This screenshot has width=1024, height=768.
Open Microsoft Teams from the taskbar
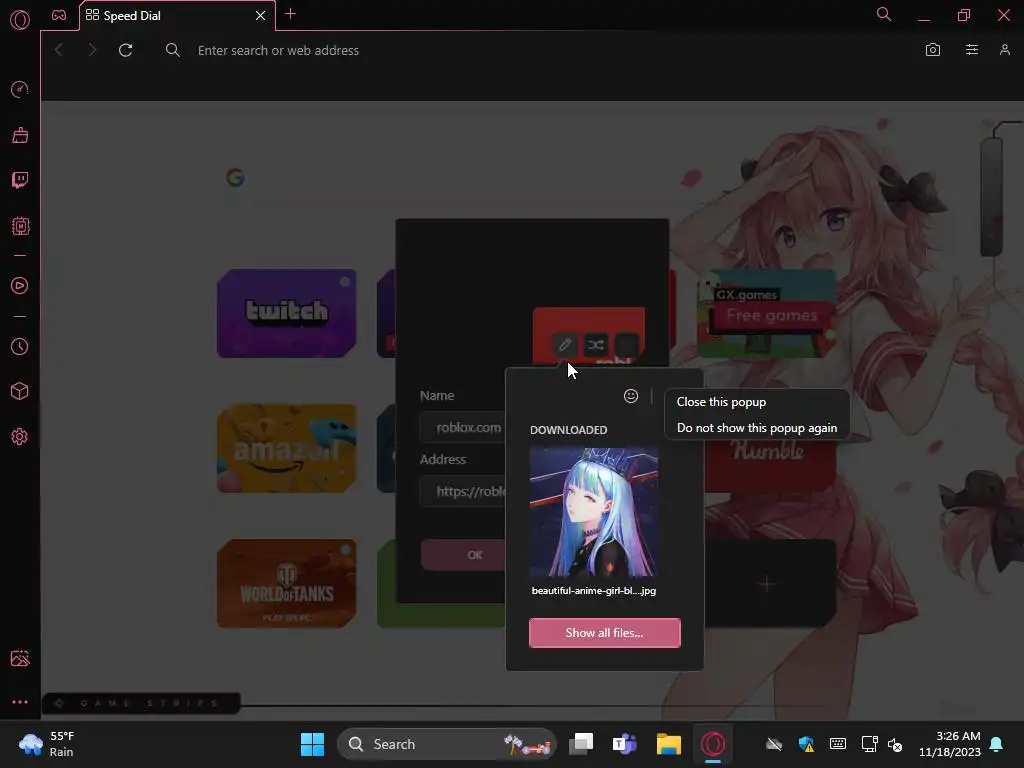pos(624,744)
